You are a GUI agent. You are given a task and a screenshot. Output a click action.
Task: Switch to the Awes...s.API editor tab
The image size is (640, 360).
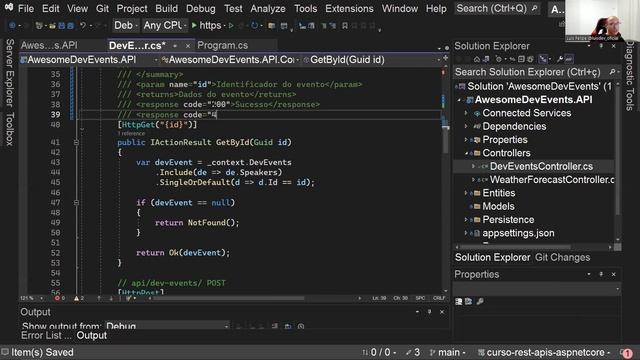click(49, 45)
